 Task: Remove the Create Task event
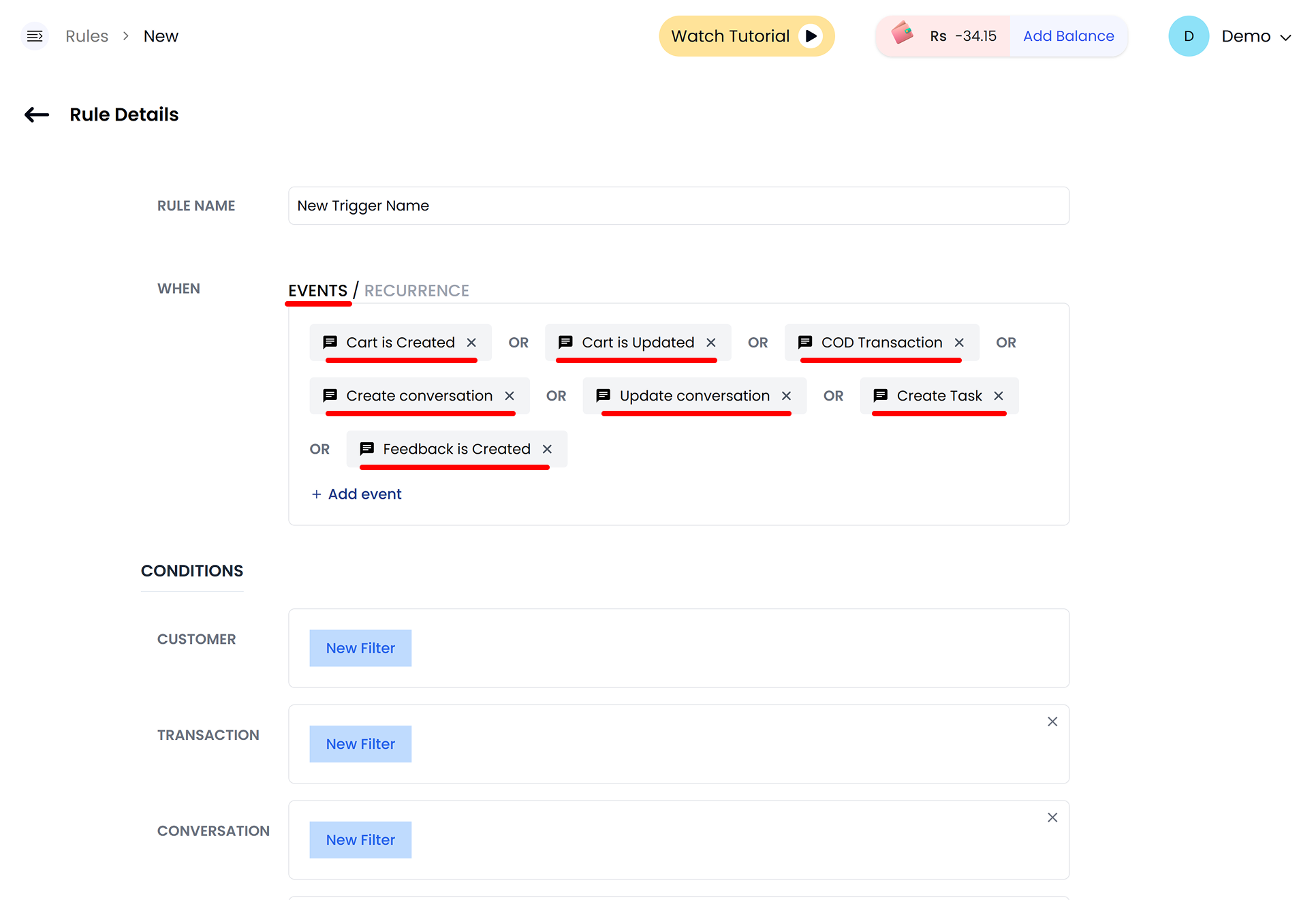999,396
